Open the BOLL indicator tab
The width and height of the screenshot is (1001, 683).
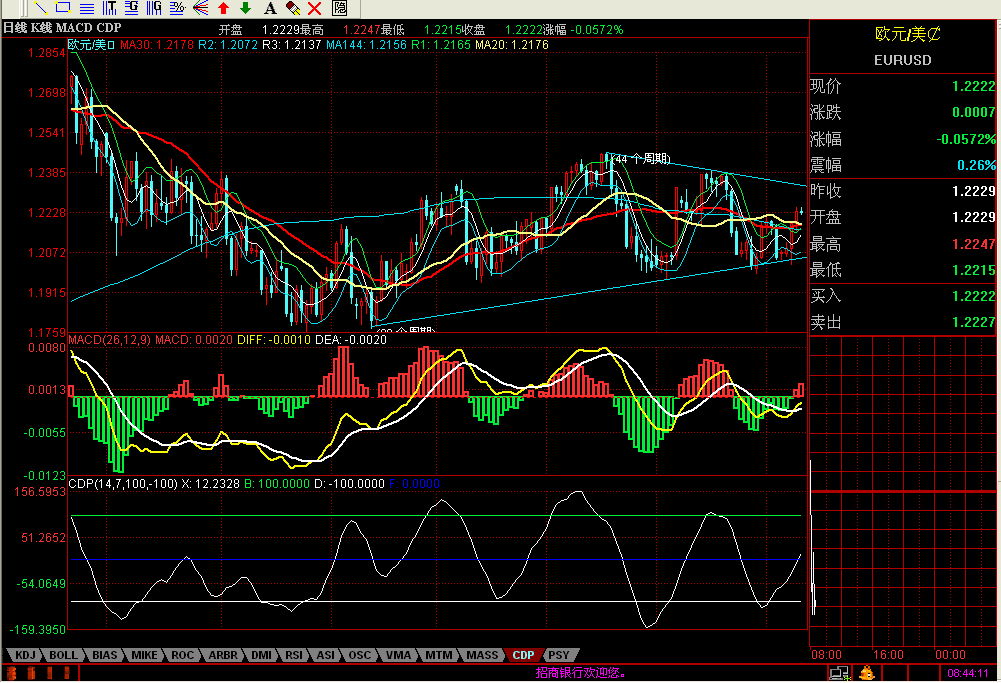click(63, 655)
